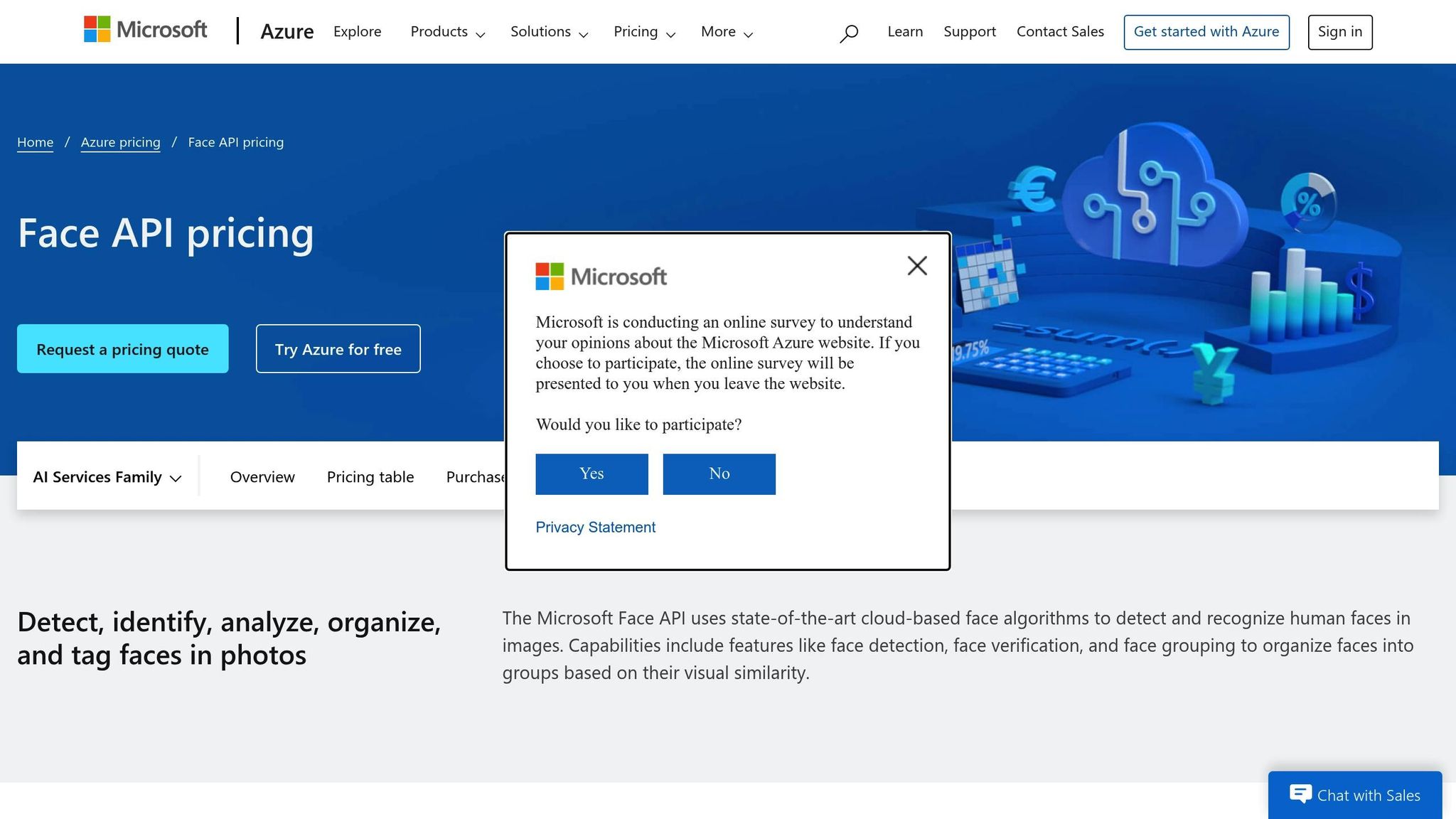Open the Learn link
1456x819 pixels.
coord(905,31)
